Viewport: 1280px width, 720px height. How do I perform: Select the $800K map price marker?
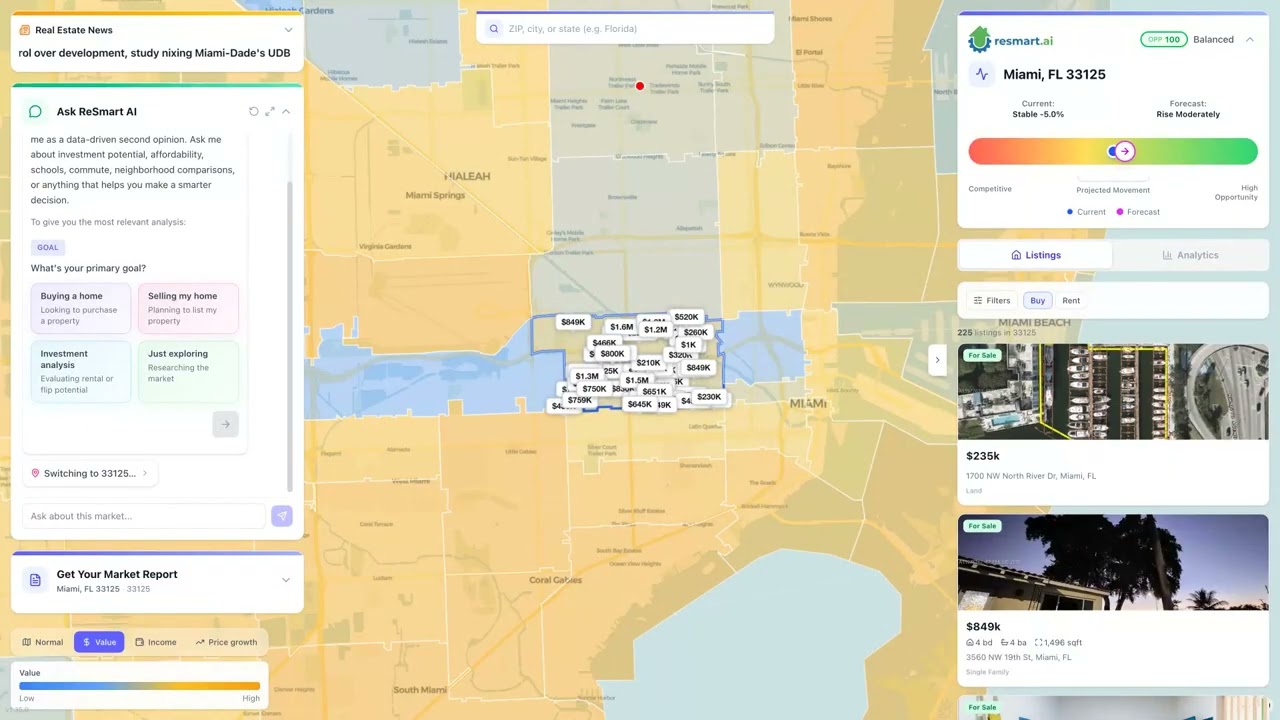pyautogui.click(x=612, y=354)
